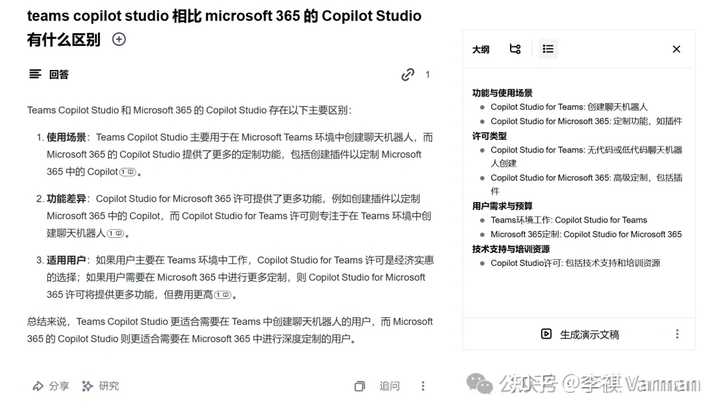Open the answer's more options menu
The width and height of the screenshot is (720, 413).
point(422,386)
